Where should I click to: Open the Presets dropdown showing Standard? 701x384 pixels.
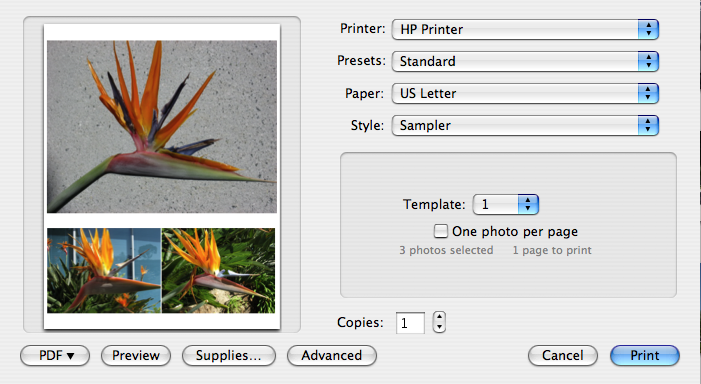click(525, 61)
